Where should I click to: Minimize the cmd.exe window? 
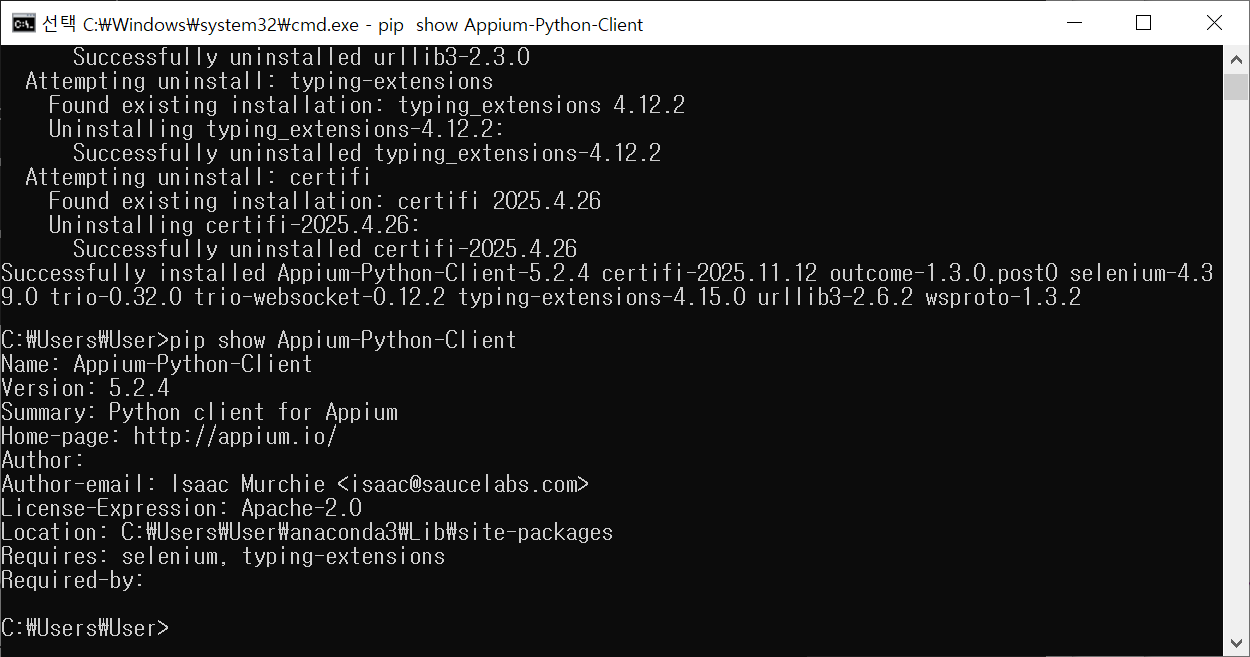[1074, 23]
